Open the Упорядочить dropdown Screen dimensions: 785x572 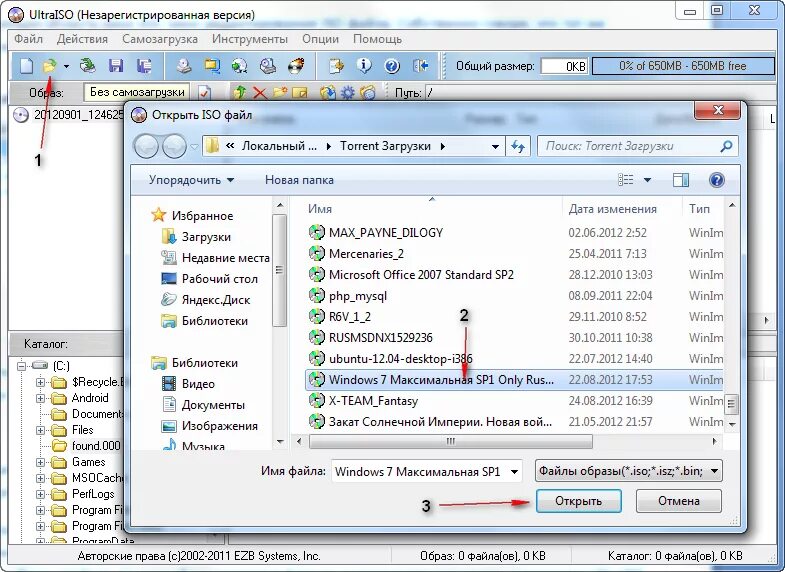coord(191,180)
